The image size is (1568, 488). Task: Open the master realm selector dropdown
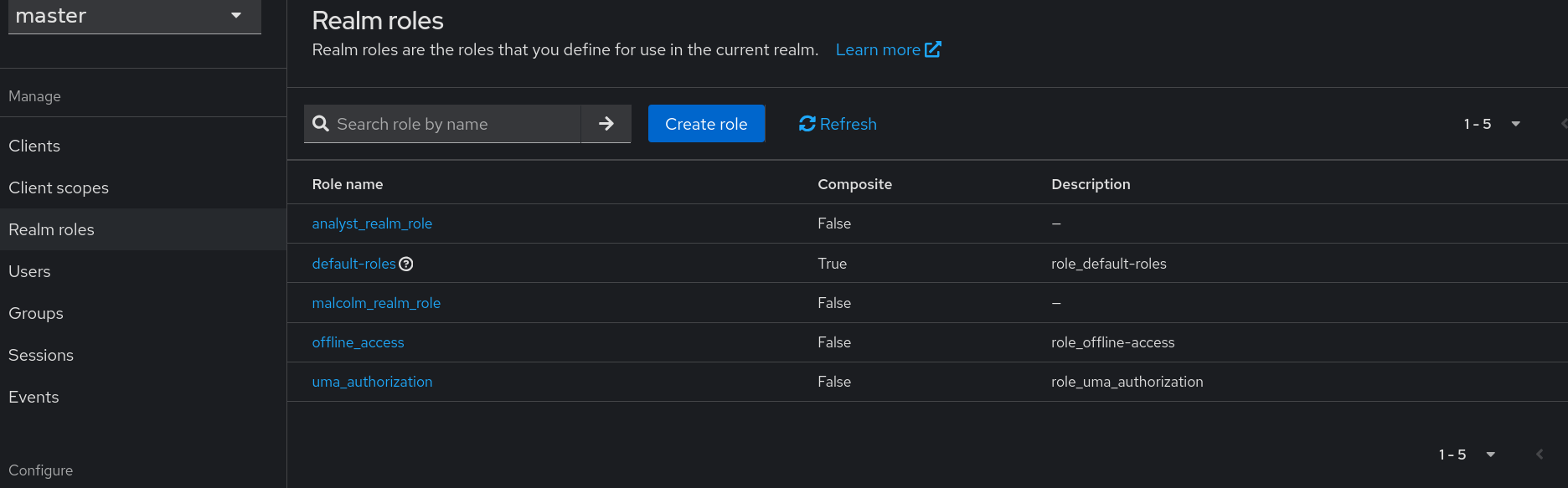[x=135, y=17]
